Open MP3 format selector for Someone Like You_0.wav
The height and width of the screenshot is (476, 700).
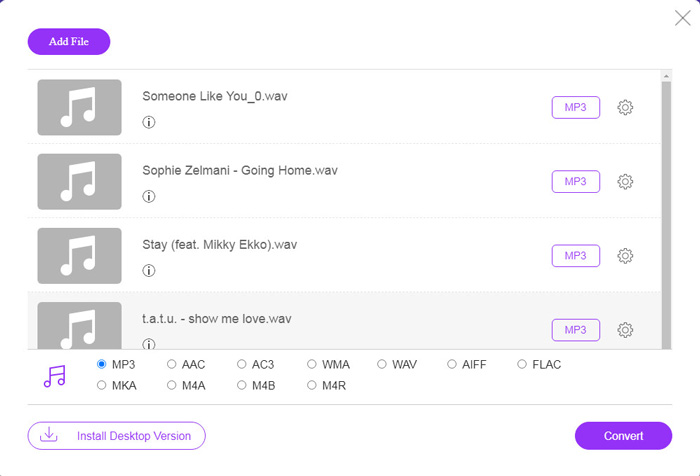pyautogui.click(x=575, y=108)
